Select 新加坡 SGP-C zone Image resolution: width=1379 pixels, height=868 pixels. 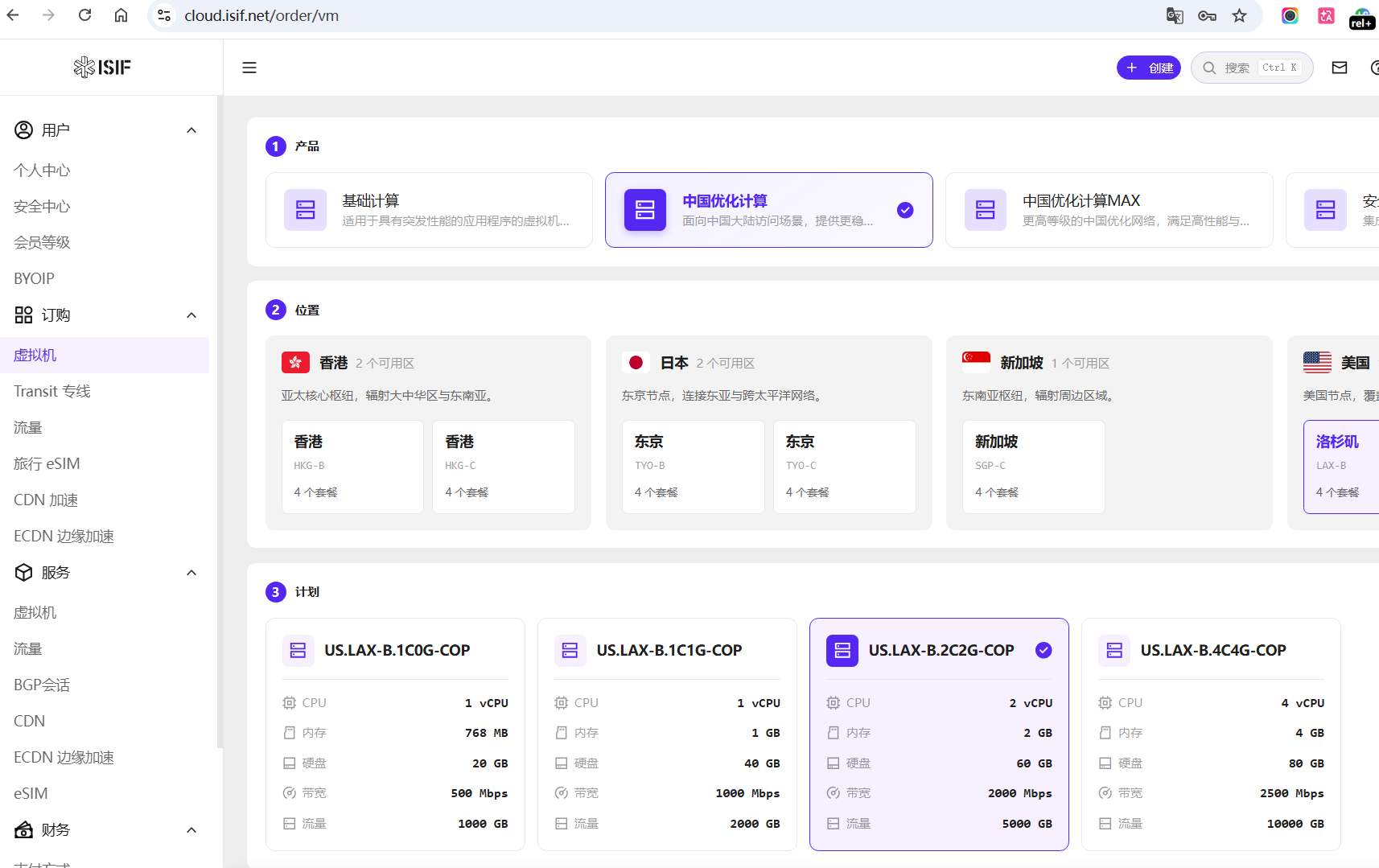tap(1034, 467)
